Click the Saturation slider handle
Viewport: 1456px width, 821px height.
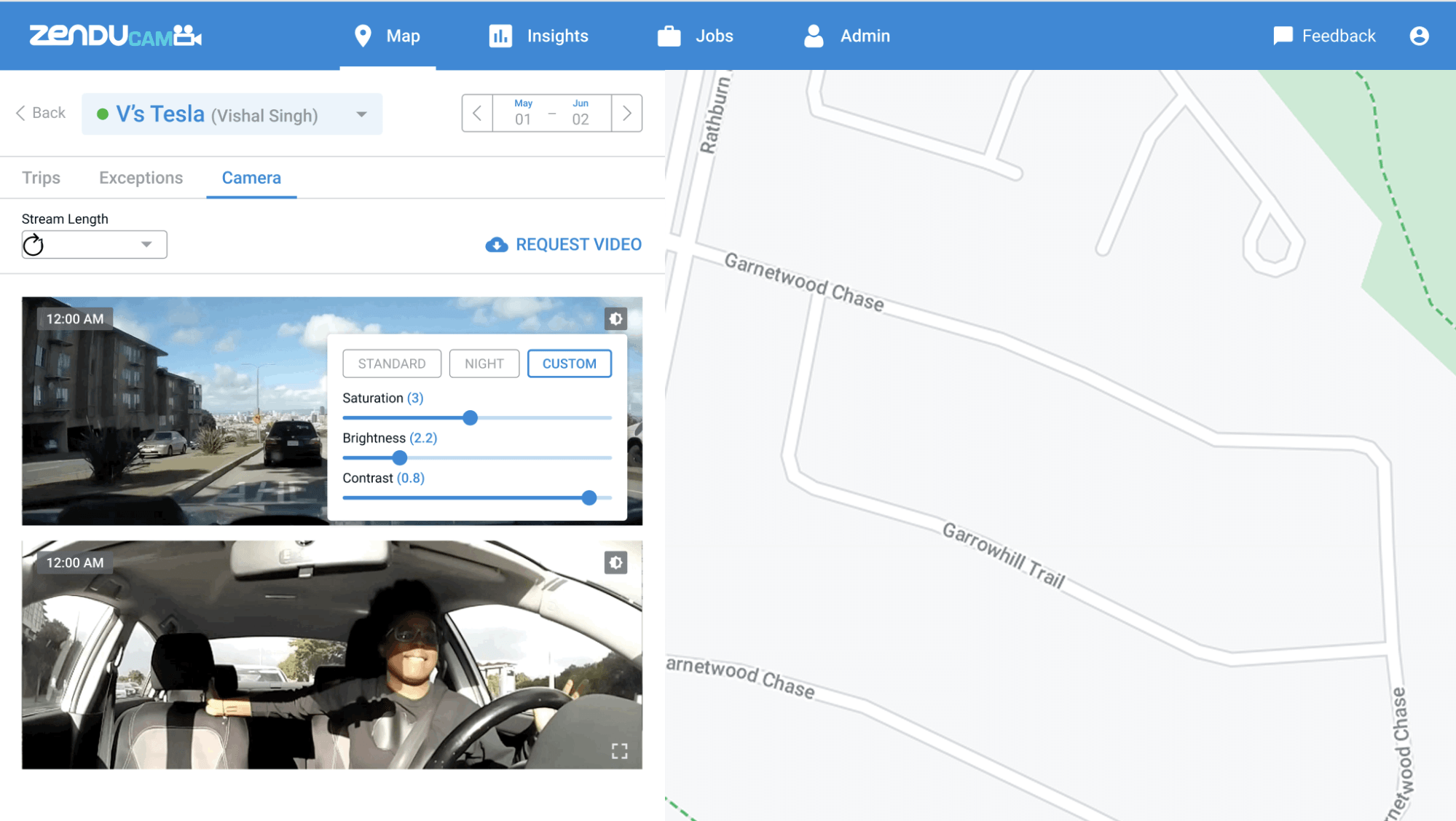(x=471, y=417)
